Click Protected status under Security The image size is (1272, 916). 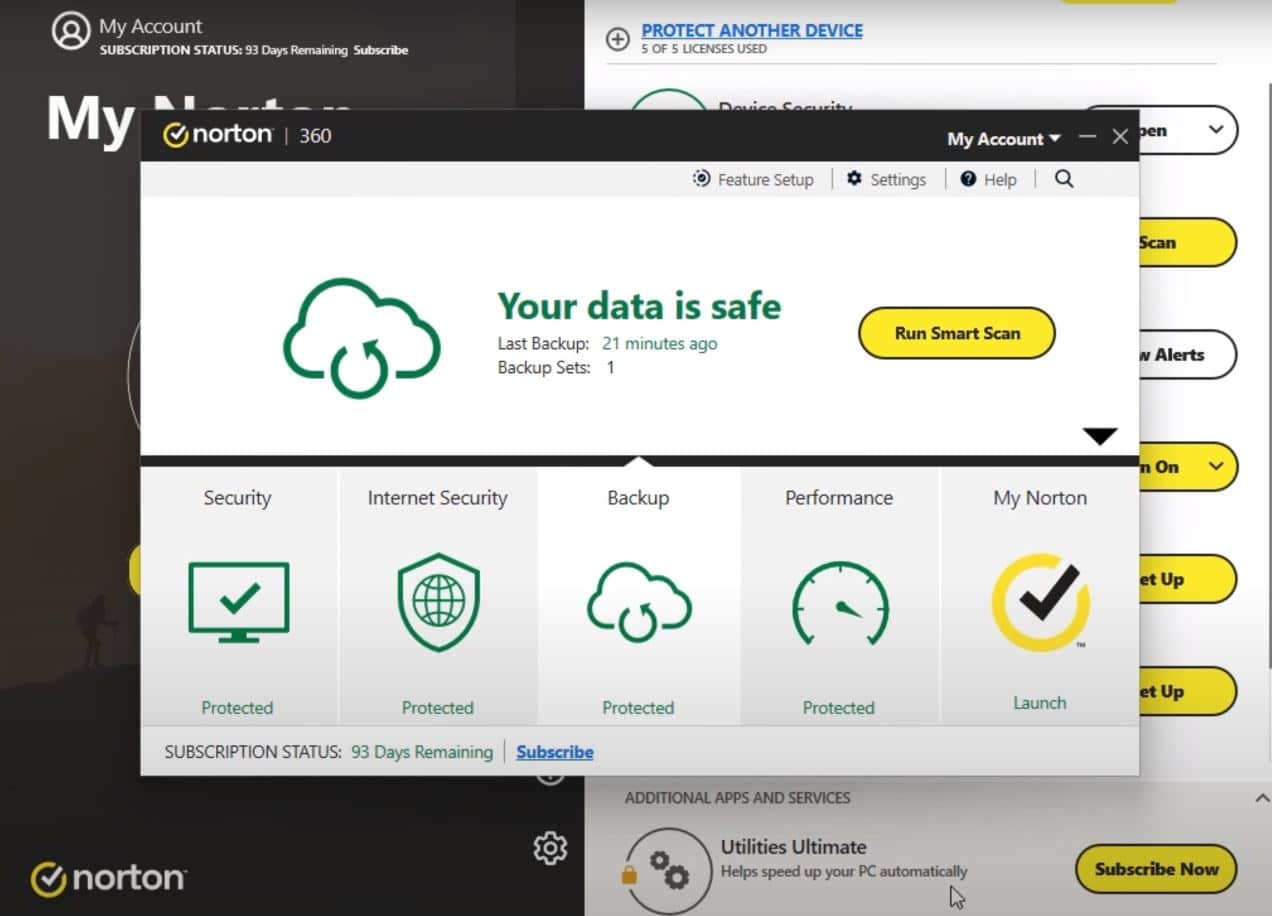237,708
